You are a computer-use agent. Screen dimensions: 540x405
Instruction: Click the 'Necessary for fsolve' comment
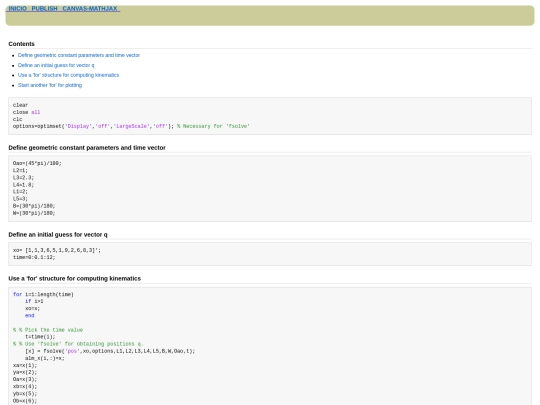click(213, 126)
